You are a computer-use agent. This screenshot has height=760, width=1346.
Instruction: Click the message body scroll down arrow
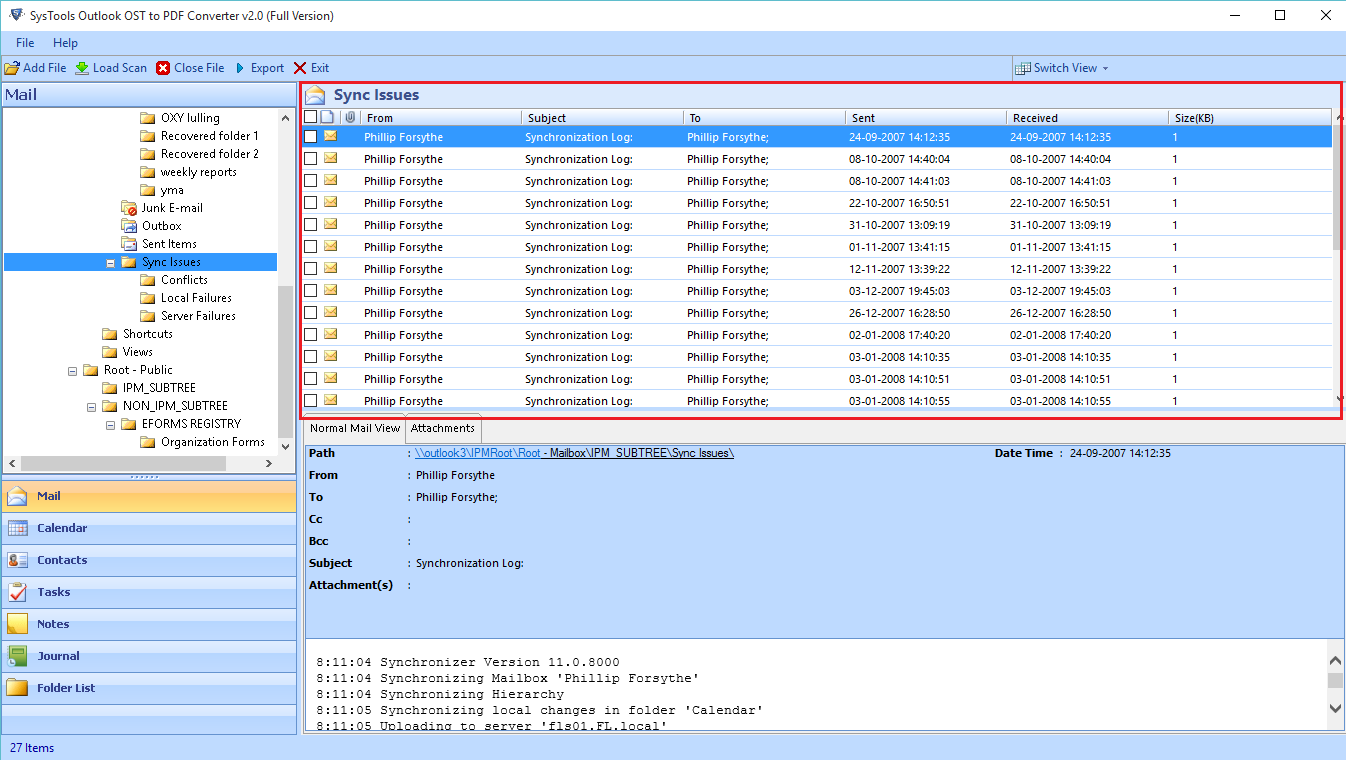pos(1335,708)
